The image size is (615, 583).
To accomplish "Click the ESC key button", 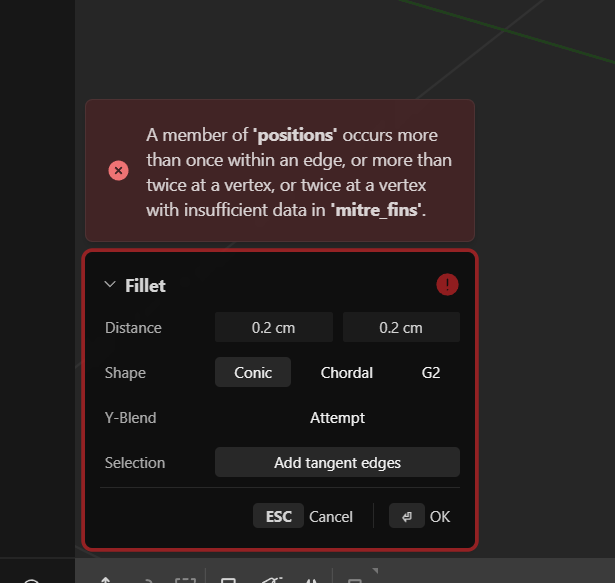I will point(278,516).
